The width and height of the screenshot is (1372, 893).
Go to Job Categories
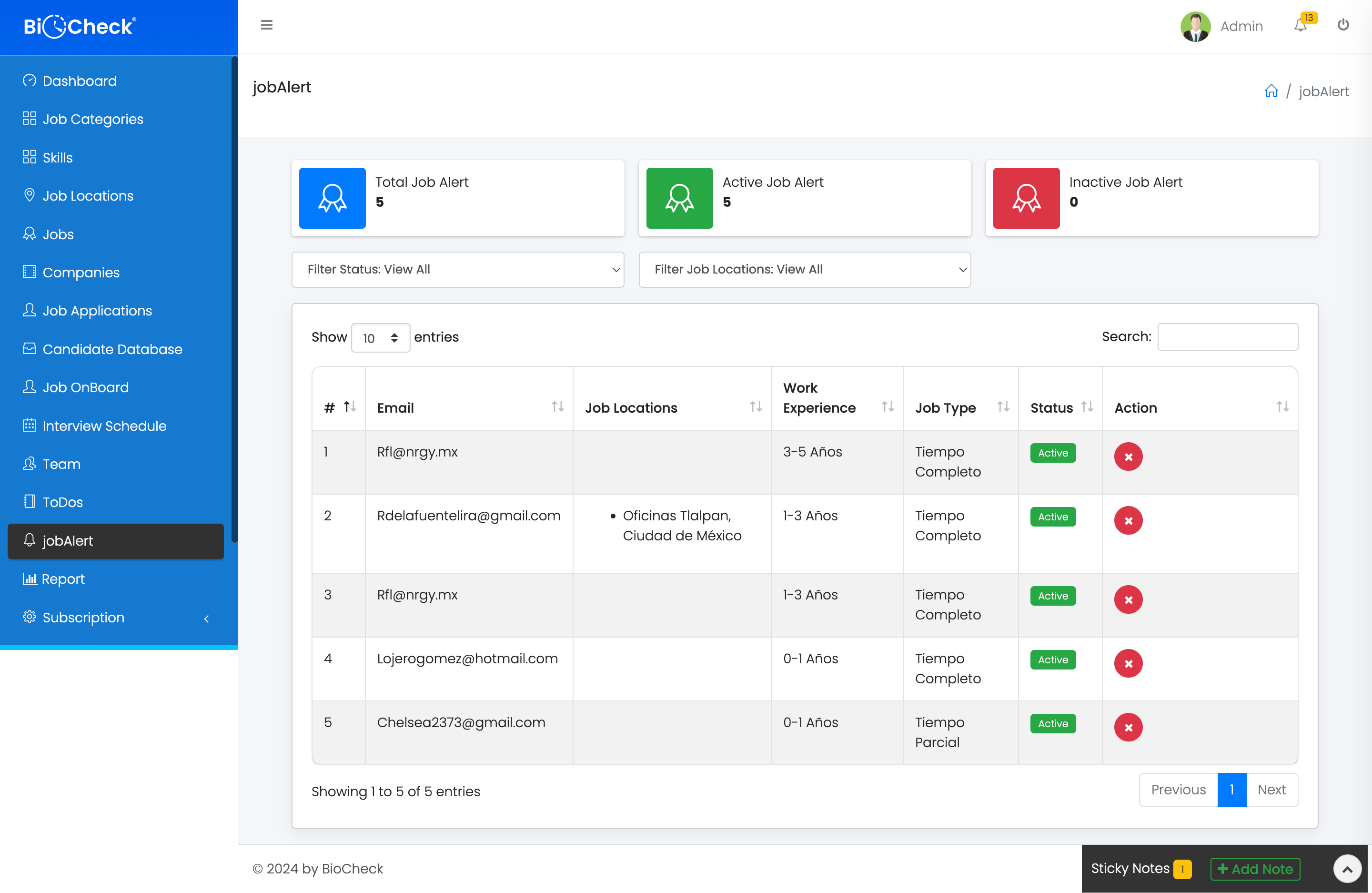(x=115, y=119)
